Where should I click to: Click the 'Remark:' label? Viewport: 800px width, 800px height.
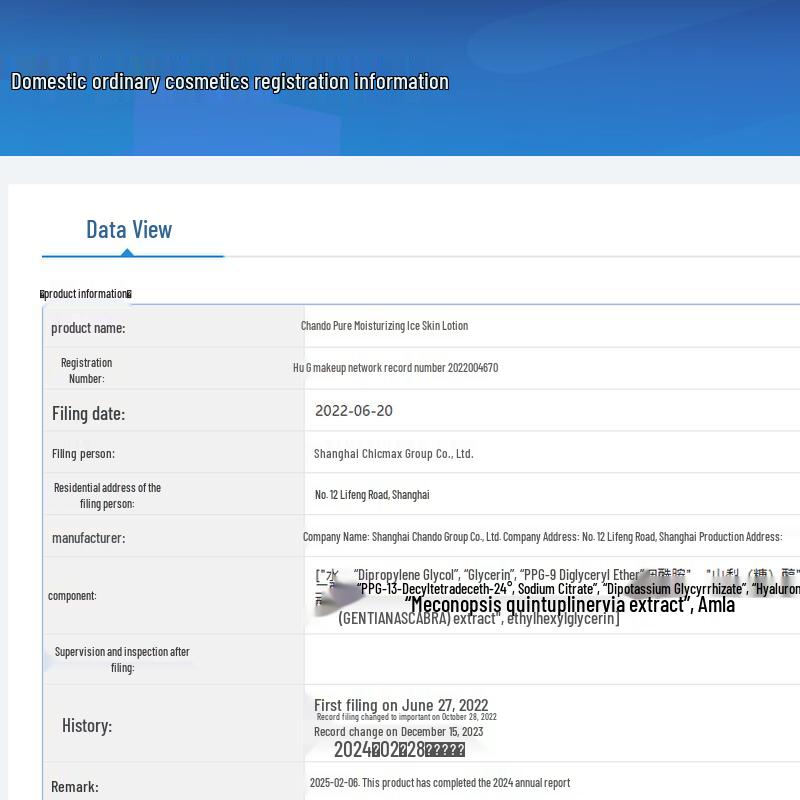point(74,787)
